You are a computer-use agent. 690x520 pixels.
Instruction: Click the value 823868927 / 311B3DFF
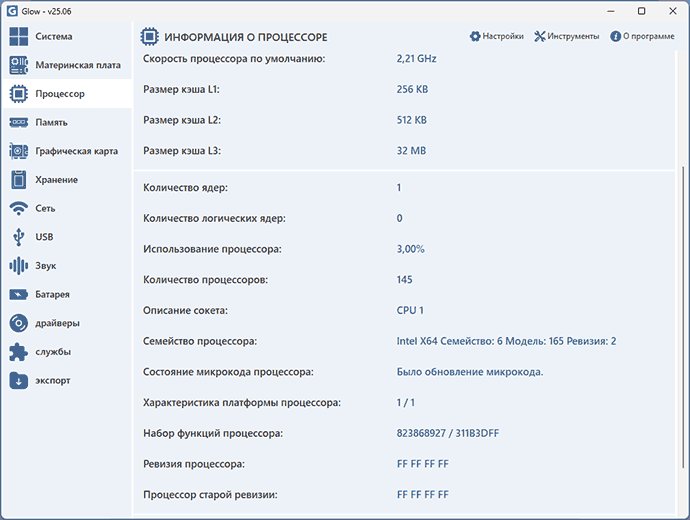[448, 433]
